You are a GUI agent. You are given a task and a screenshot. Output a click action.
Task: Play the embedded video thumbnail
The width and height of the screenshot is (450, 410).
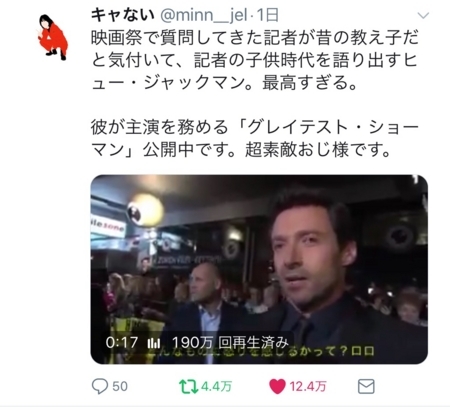(x=259, y=269)
